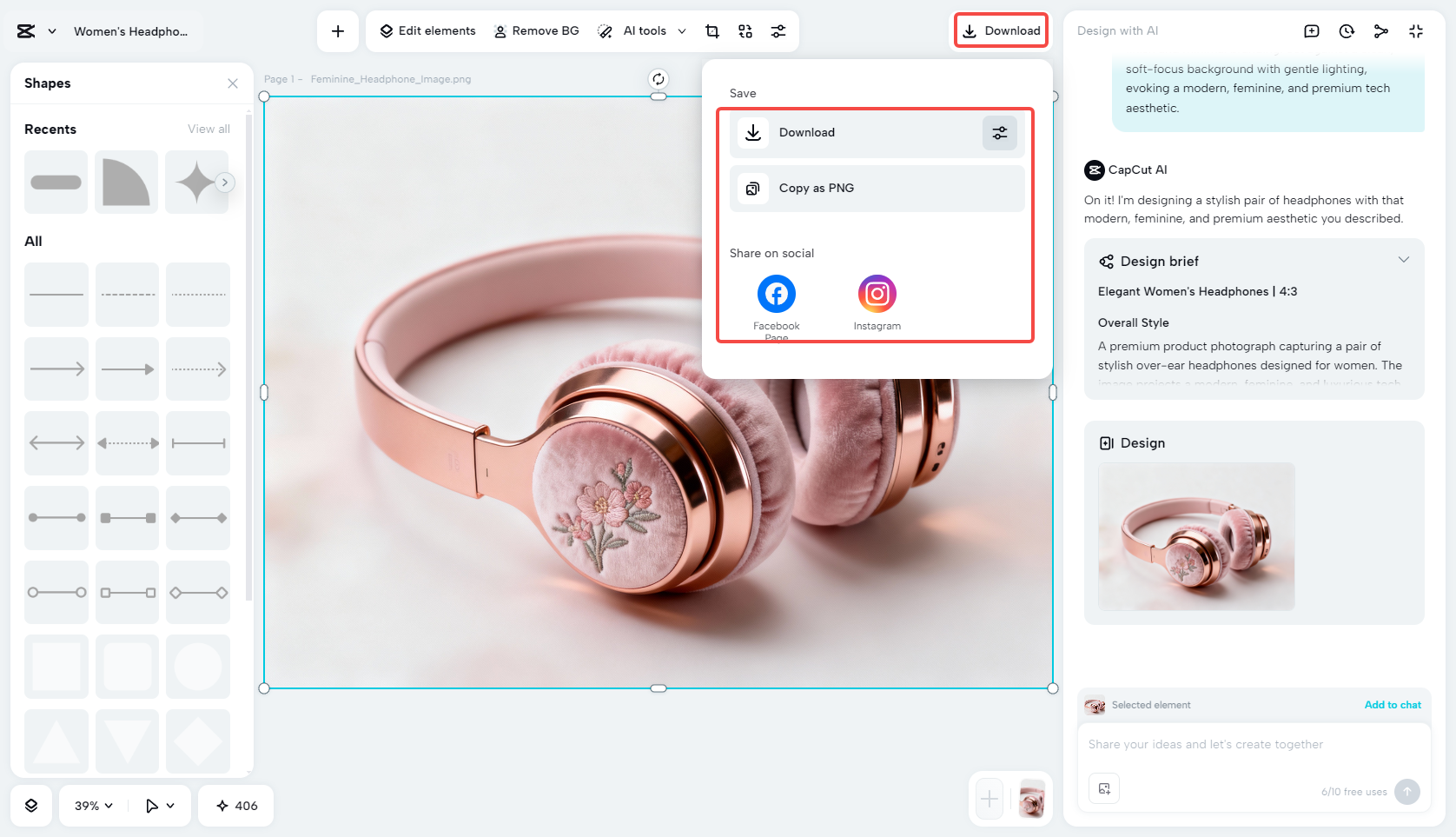Expand the AI tools dropdown
The height and width of the screenshot is (837, 1456).
point(683,30)
